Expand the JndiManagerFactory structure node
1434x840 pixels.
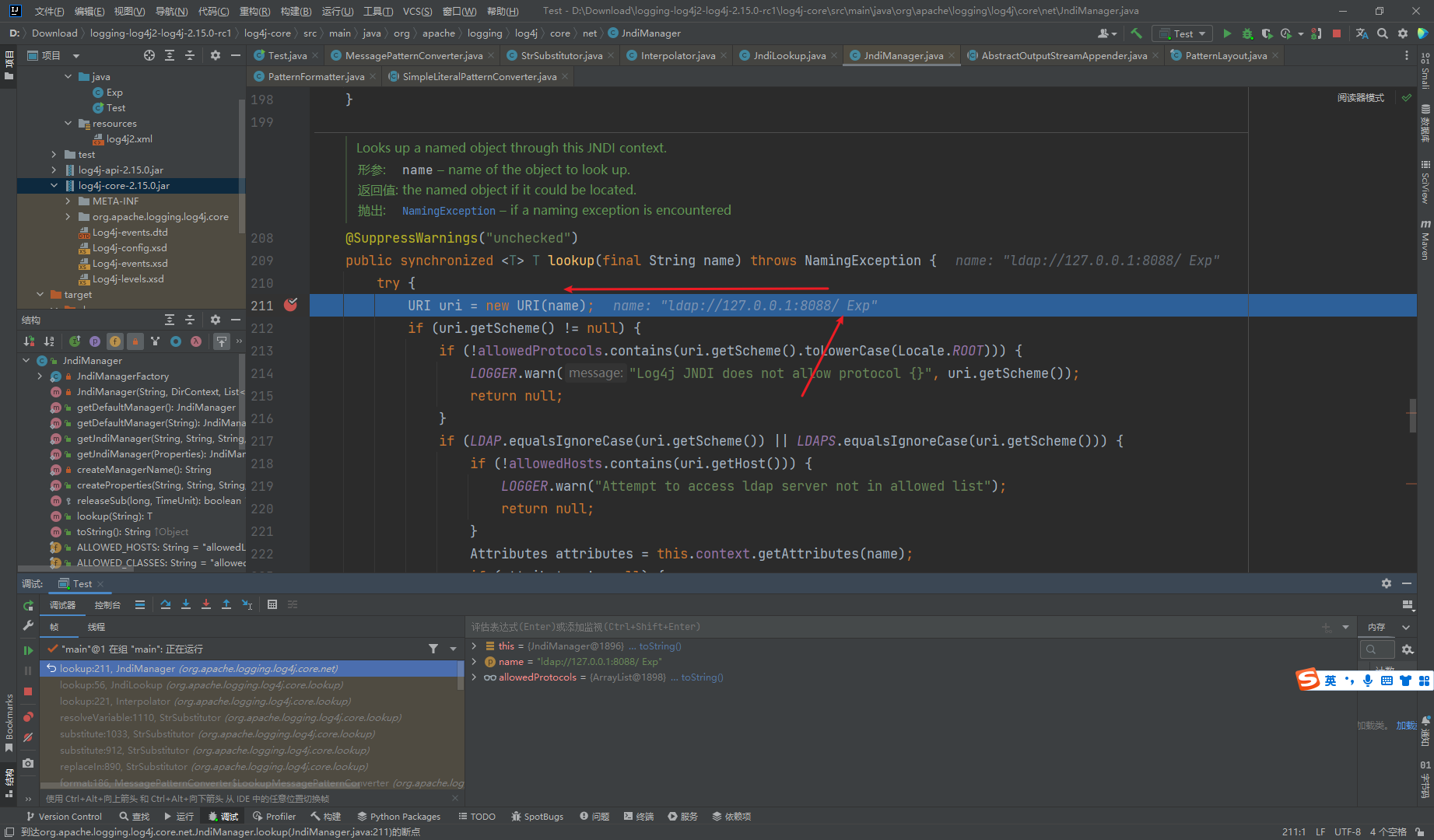coord(40,376)
